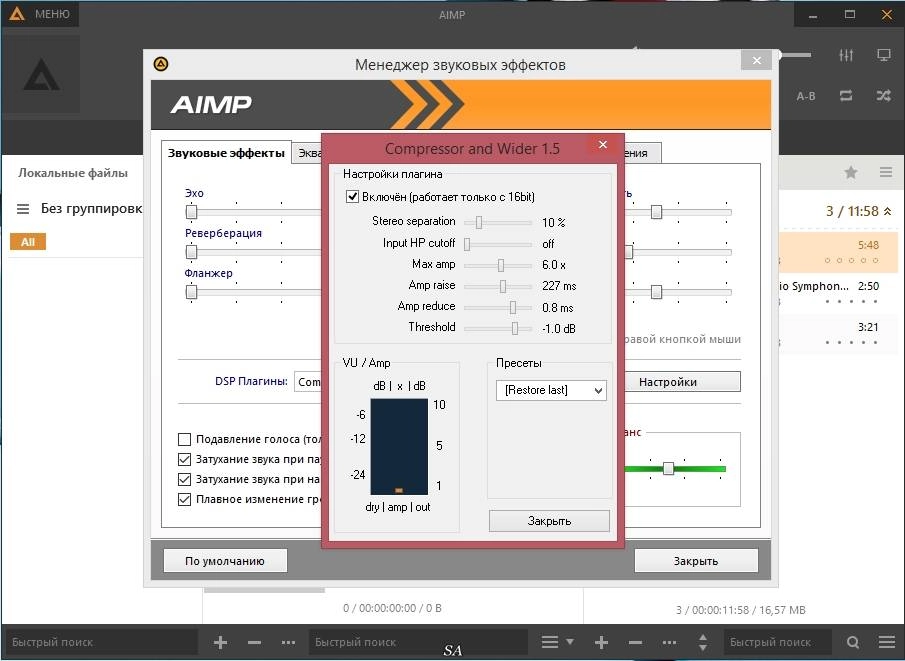Maximize the AIMP main window
The height and width of the screenshot is (661, 905).
pyautogui.click(x=850, y=14)
